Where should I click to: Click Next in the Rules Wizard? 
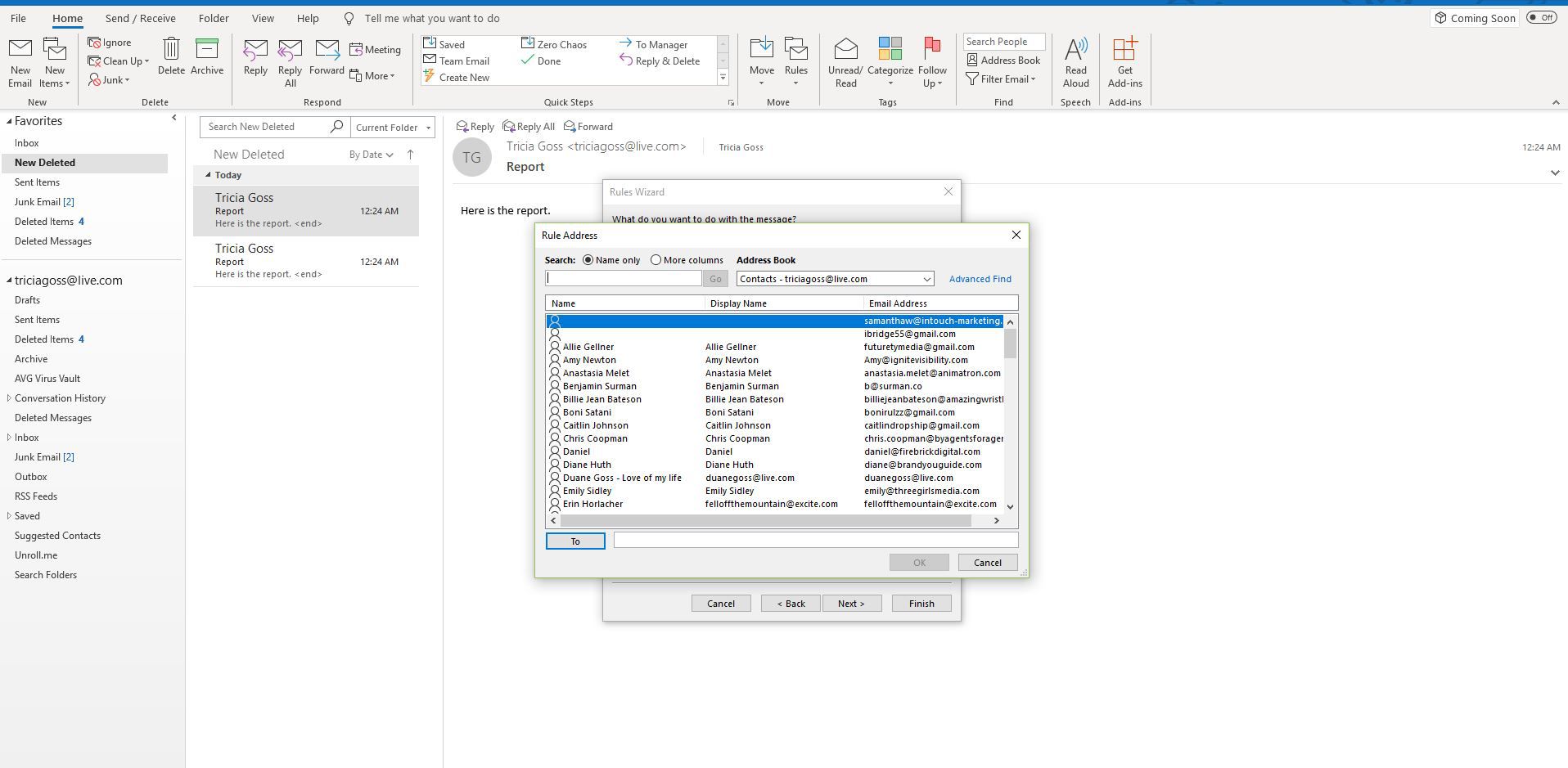pos(851,604)
